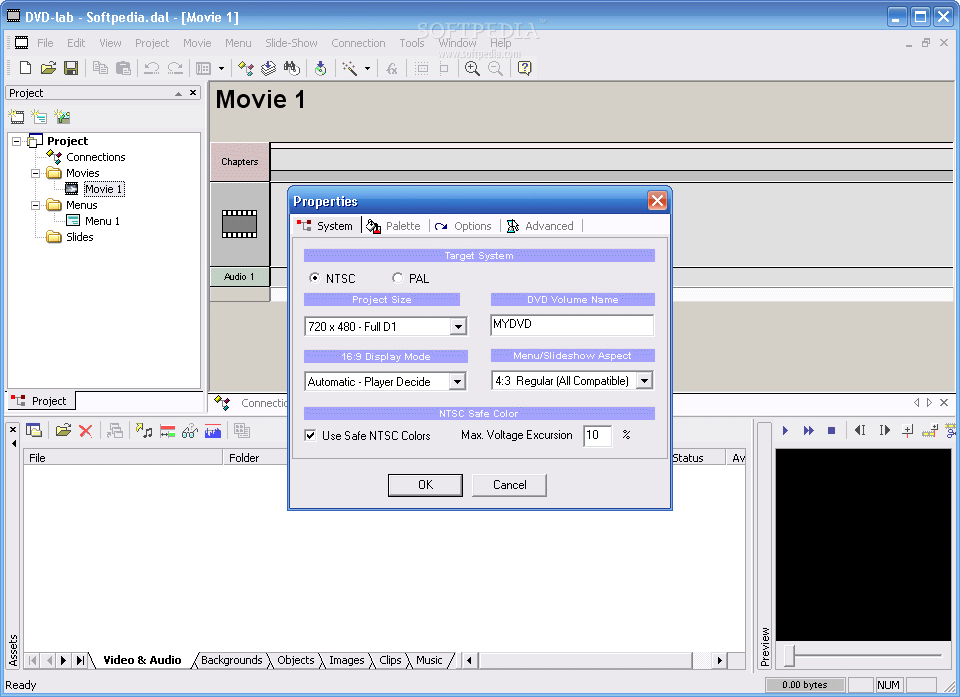Switch to the Palette tab
Viewport: 960px width, 697px height.
pyautogui.click(x=393, y=226)
